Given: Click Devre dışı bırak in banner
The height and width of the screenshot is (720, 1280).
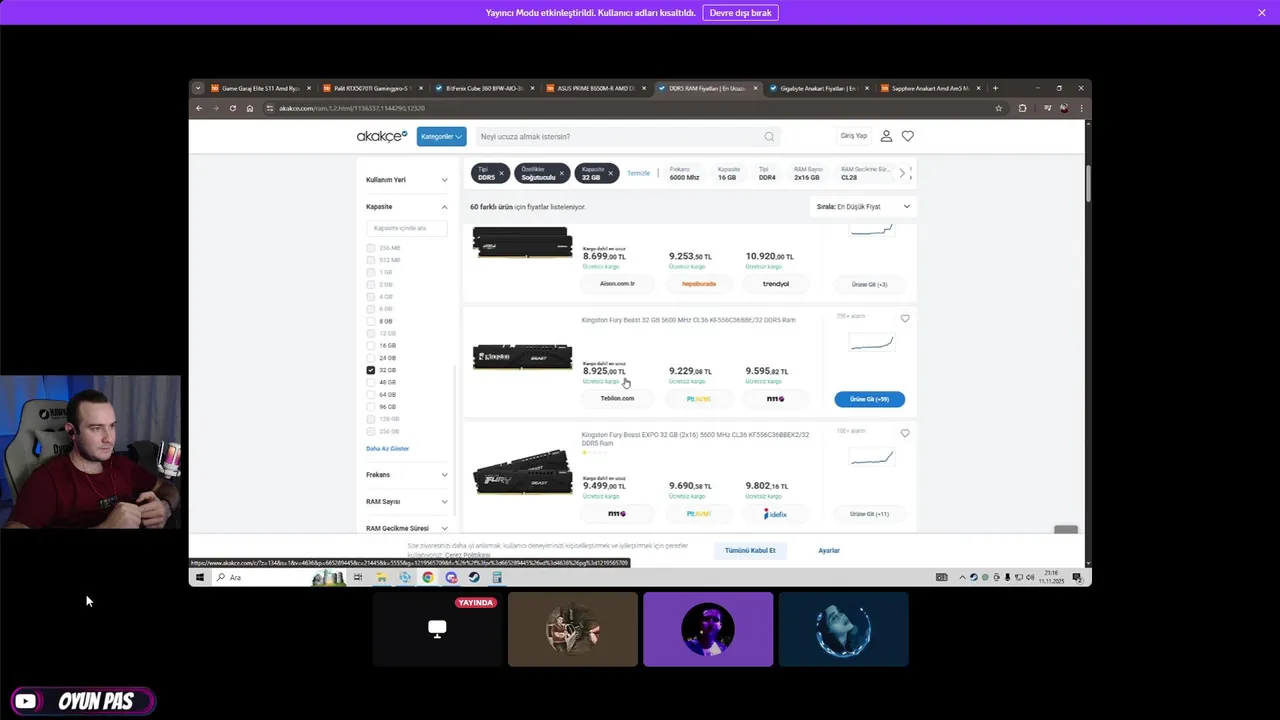Looking at the screenshot, I should [740, 13].
